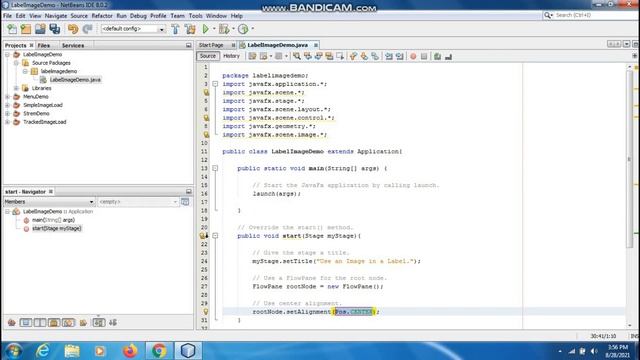Click the editor vertical scrollbar
This screenshot has width=640, height=360.
[x=629, y=159]
